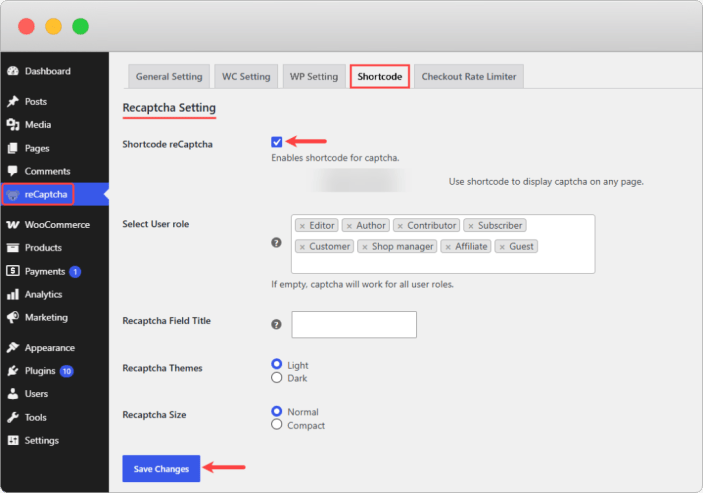703x493 pixels.
Task: Switch to the WC Setting tab
Action: click(246, 77)
